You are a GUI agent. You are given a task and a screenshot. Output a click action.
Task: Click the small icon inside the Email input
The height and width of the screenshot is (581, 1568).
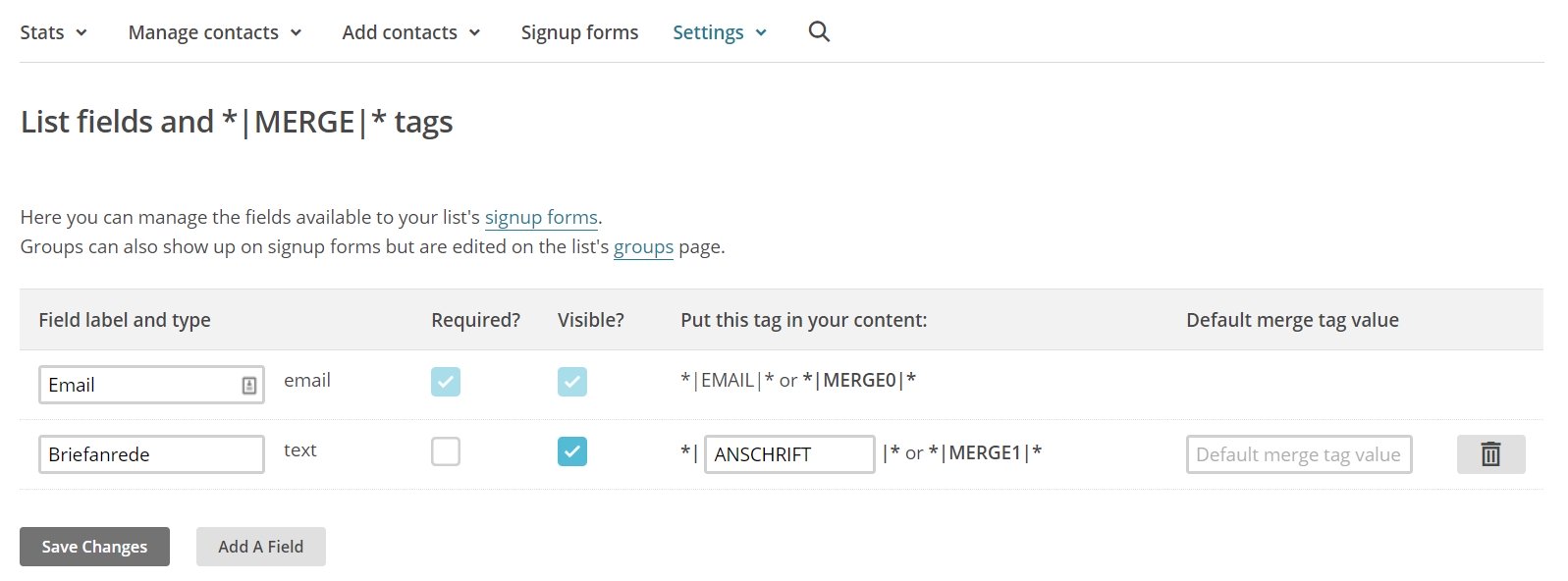(x=248, y=385)
